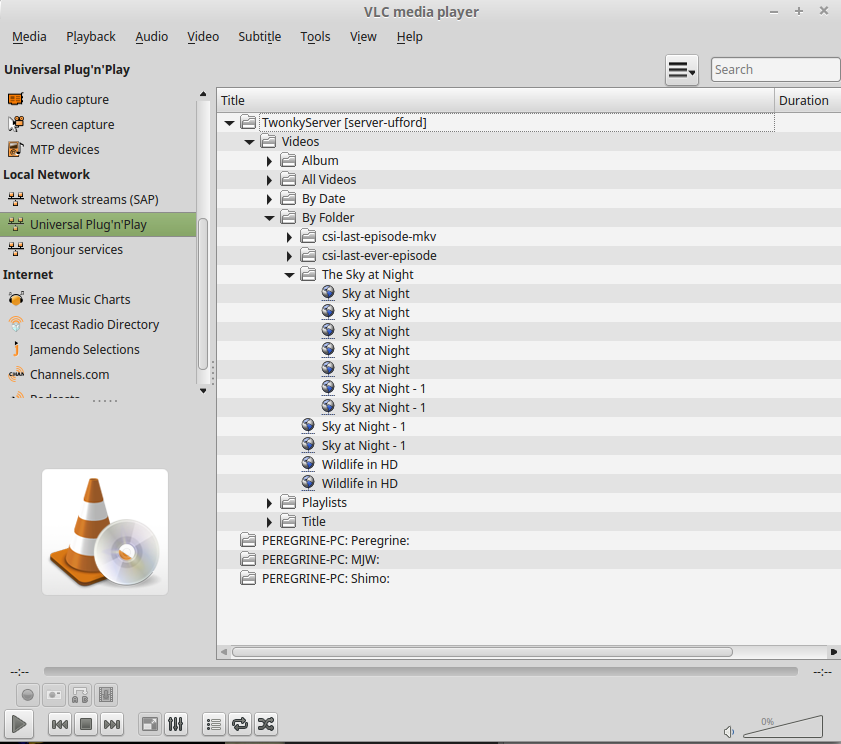
Task: Expand the By Date folder
Action: [x=269, y=199]
